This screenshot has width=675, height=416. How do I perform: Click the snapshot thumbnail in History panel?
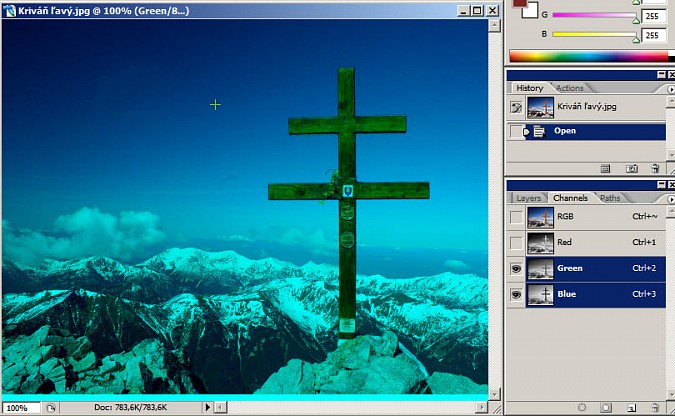pyautogui.click(x=540, y=107)
